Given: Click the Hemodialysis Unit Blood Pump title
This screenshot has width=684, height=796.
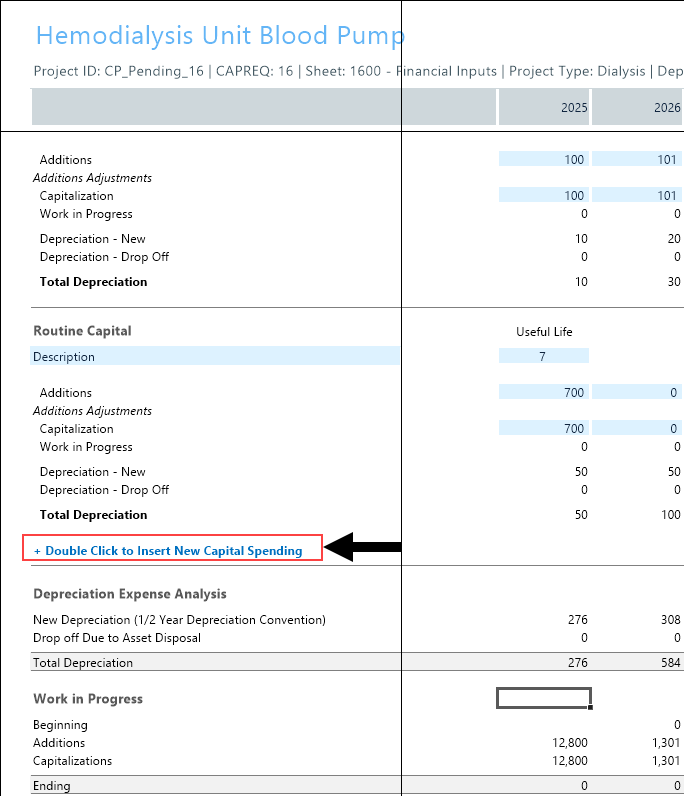Looking at the screenshot, I should click(x=220, y=36).
